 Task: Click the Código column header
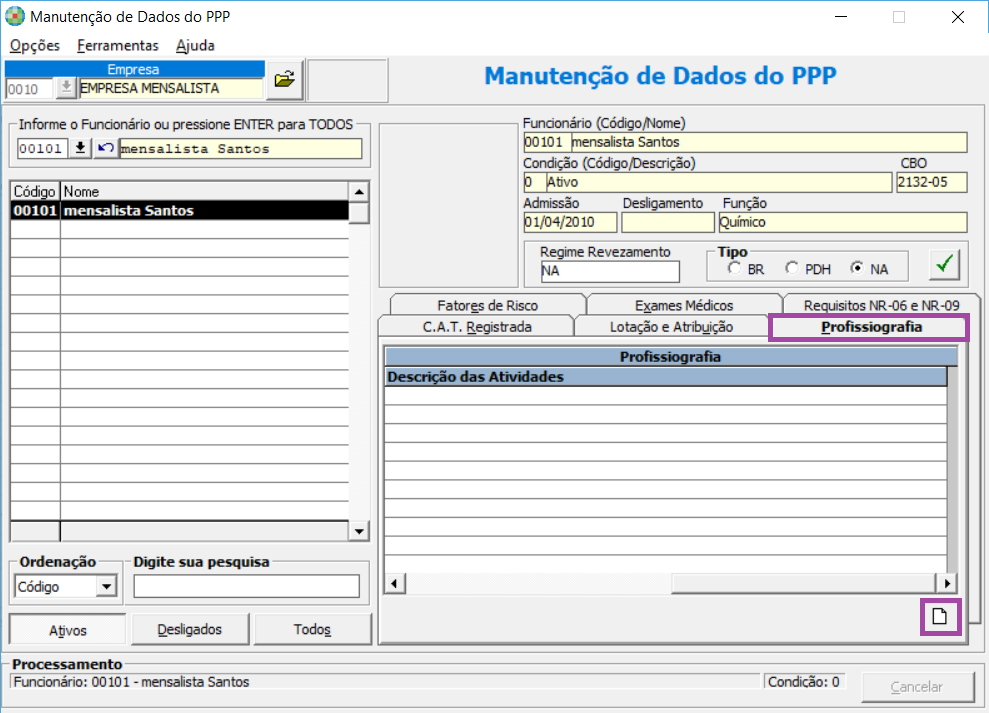pyautogui.click(x=35, y=191)
